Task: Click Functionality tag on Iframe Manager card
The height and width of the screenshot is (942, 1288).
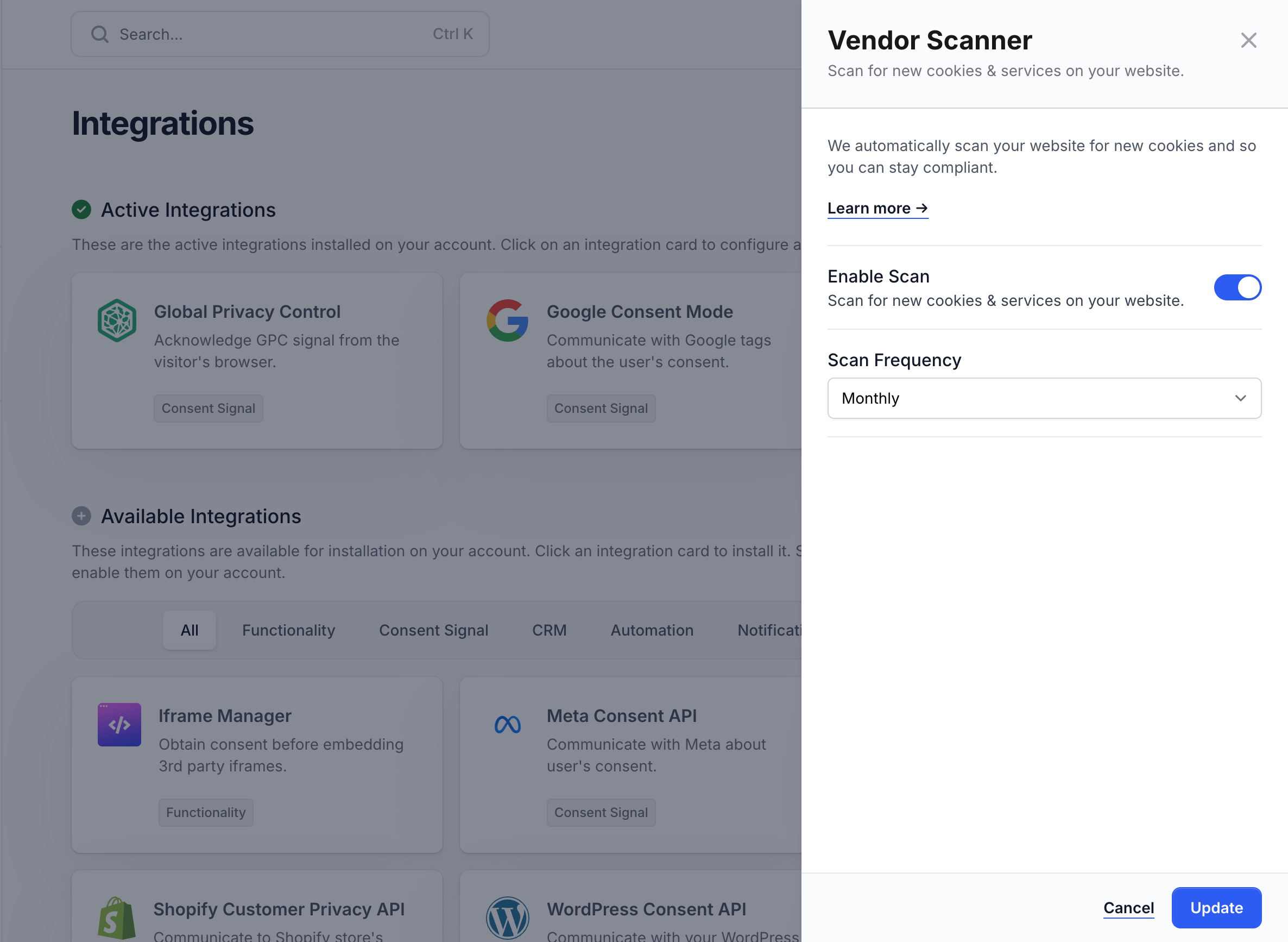Action: (206, 813)
